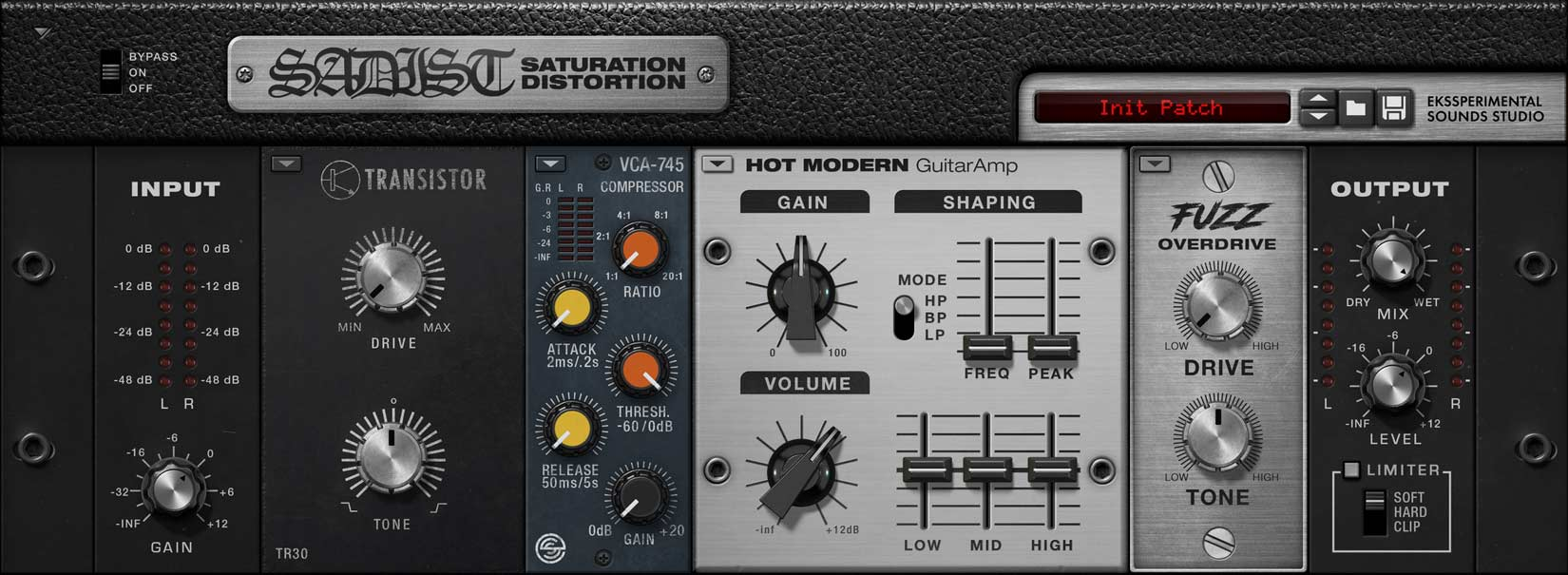1568x575 pixels.
Task: Collapse the device with the top-left triangle
Action: click(x=42, y=33)
